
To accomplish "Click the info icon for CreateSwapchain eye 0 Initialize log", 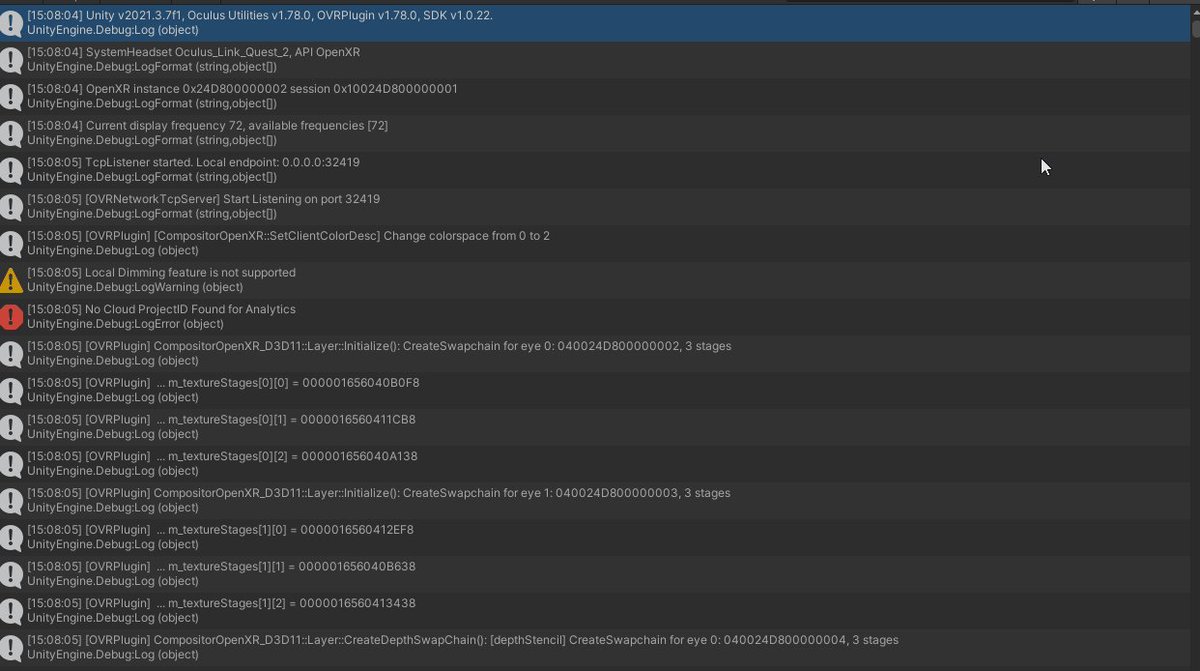I will pyautogui.click(x=11, y=354).
